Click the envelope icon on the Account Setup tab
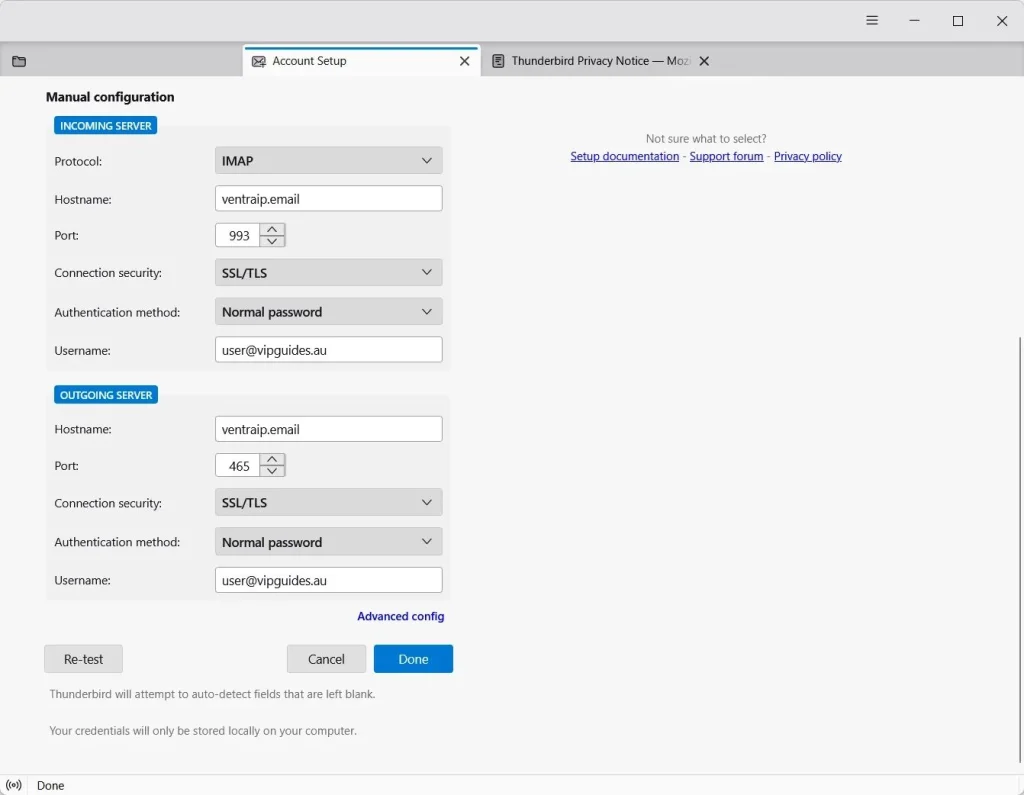Viewport: 1024px width, 795px height. tap(258, 61)
